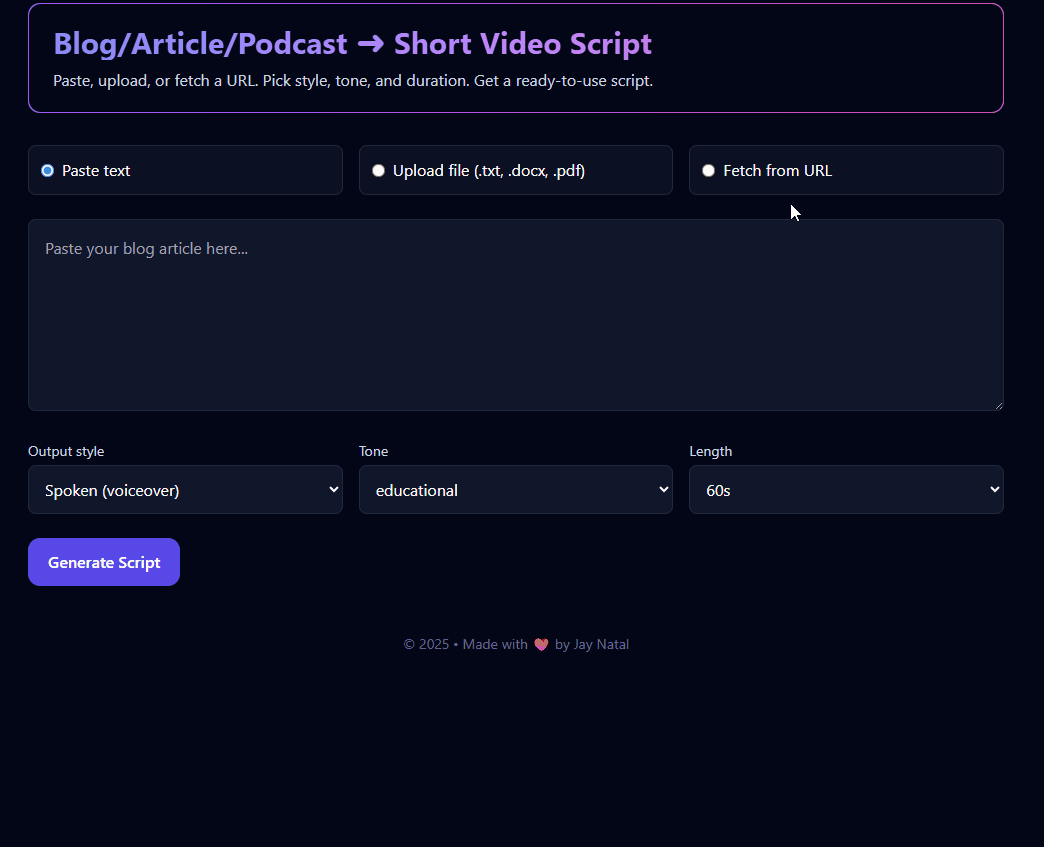
Task: Click the arrow symbol in the page title
Action: tap(370, 44)
